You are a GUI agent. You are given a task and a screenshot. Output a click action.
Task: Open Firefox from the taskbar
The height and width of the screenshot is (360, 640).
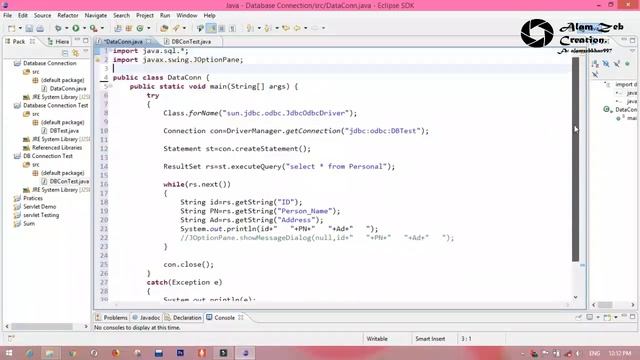116,353
